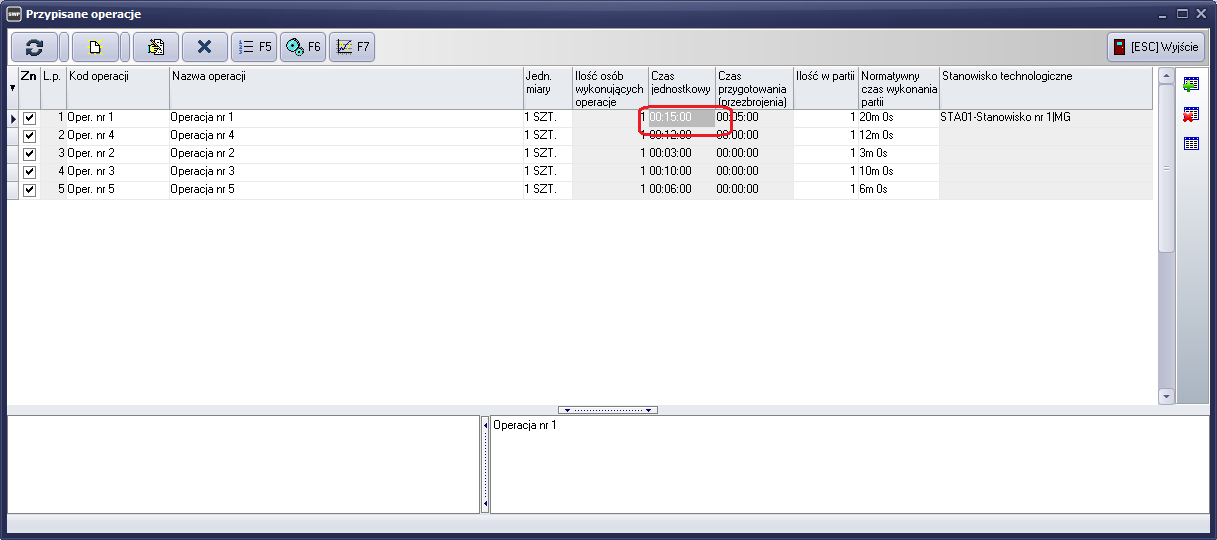The image size is (1217, 540).
Task: Click the add table row icon with green plus
Action: point(1191,84)
